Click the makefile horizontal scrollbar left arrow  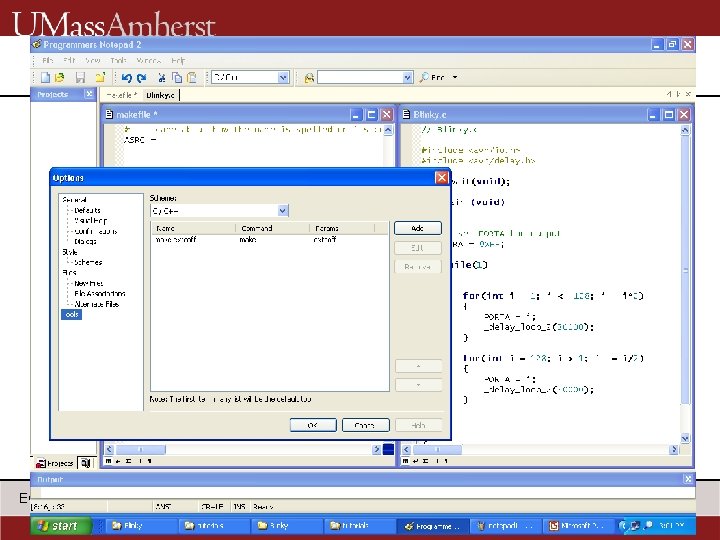(109, 450)
